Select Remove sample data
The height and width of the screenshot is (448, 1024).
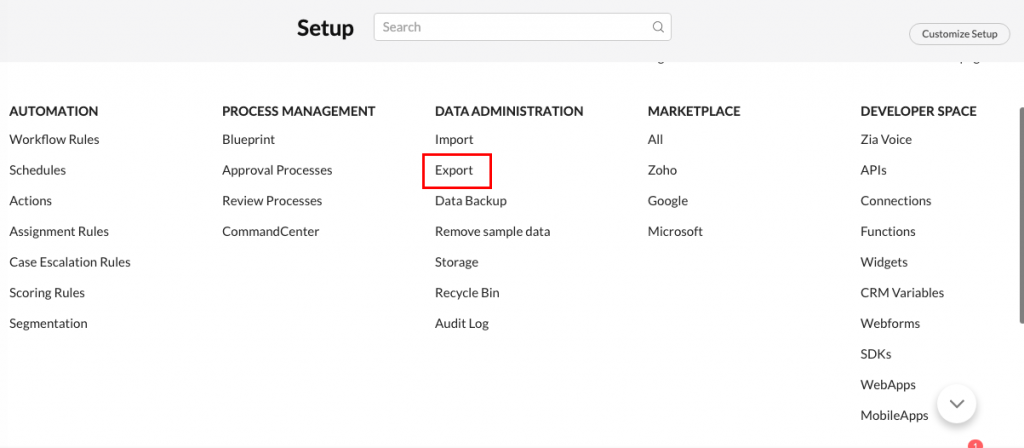coord(492,232)
